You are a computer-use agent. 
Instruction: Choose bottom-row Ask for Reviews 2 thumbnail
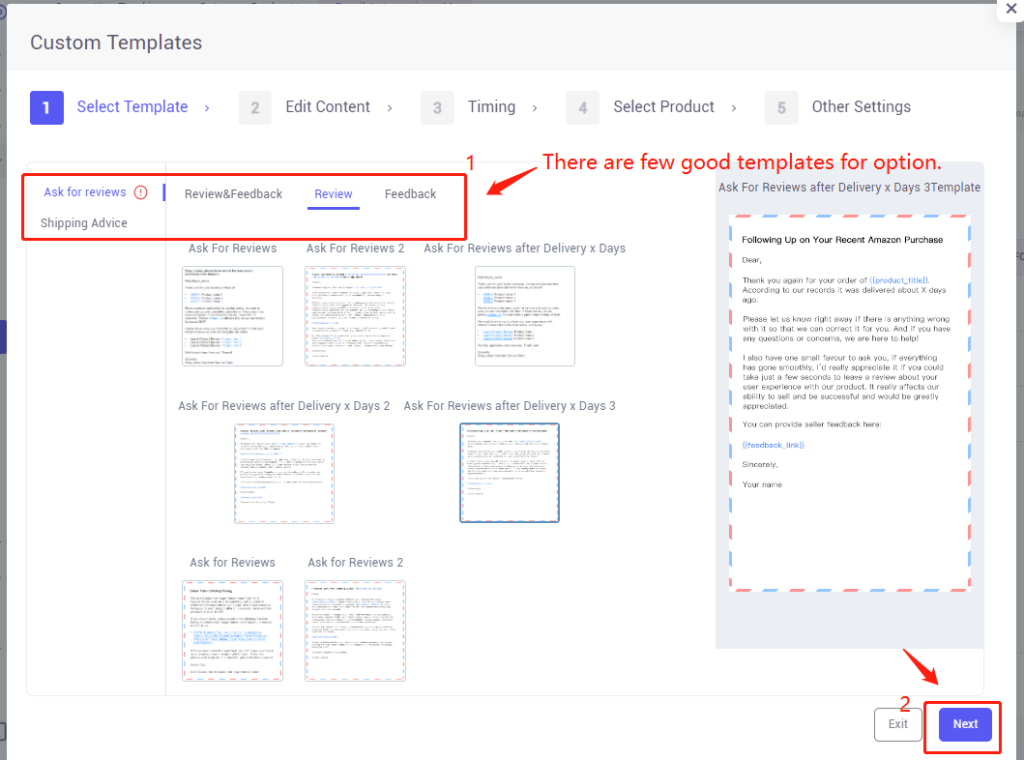click(x=355, y=631)
